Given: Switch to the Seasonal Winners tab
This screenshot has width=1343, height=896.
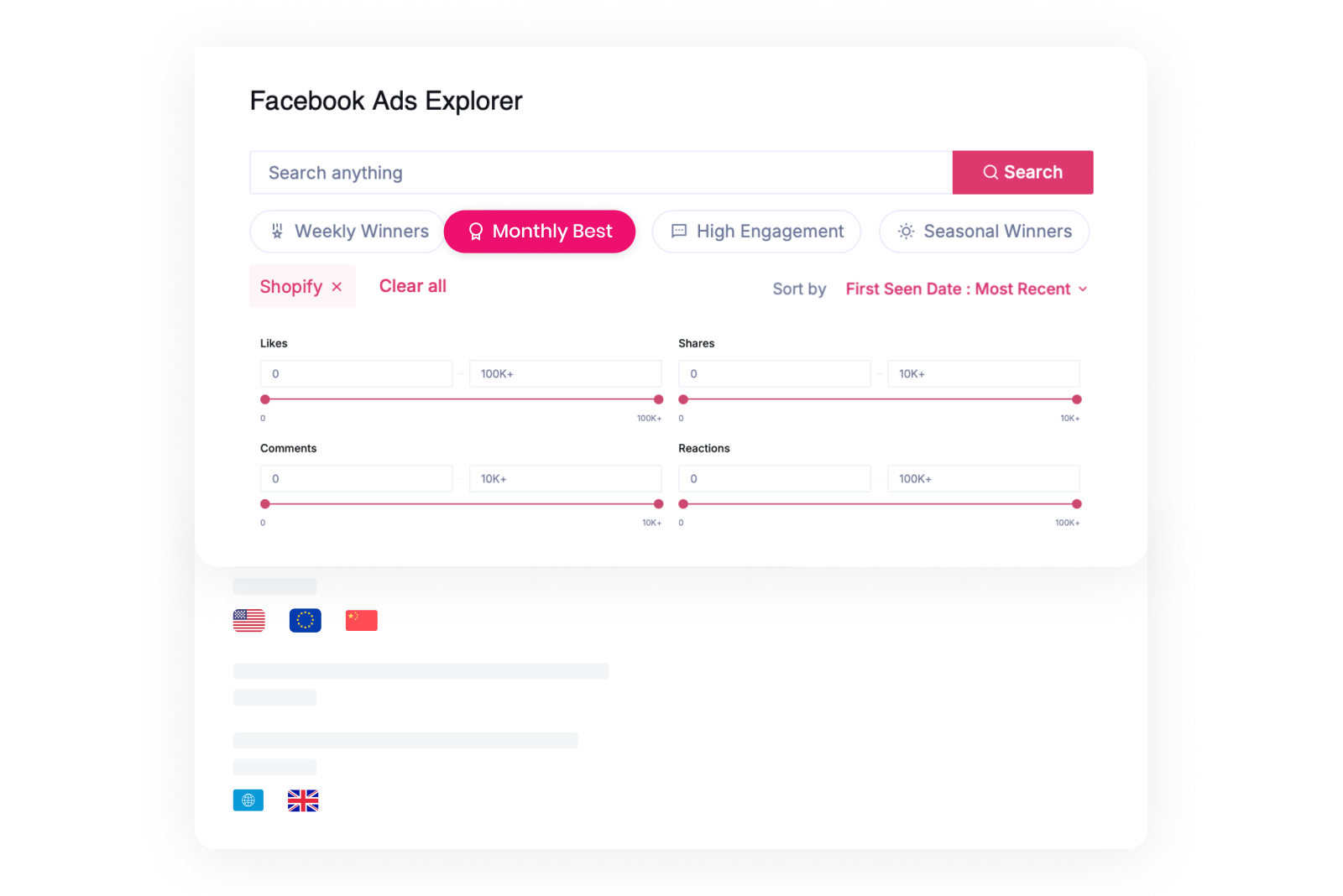Looking at the screenshot, I should tap(984, 232).
